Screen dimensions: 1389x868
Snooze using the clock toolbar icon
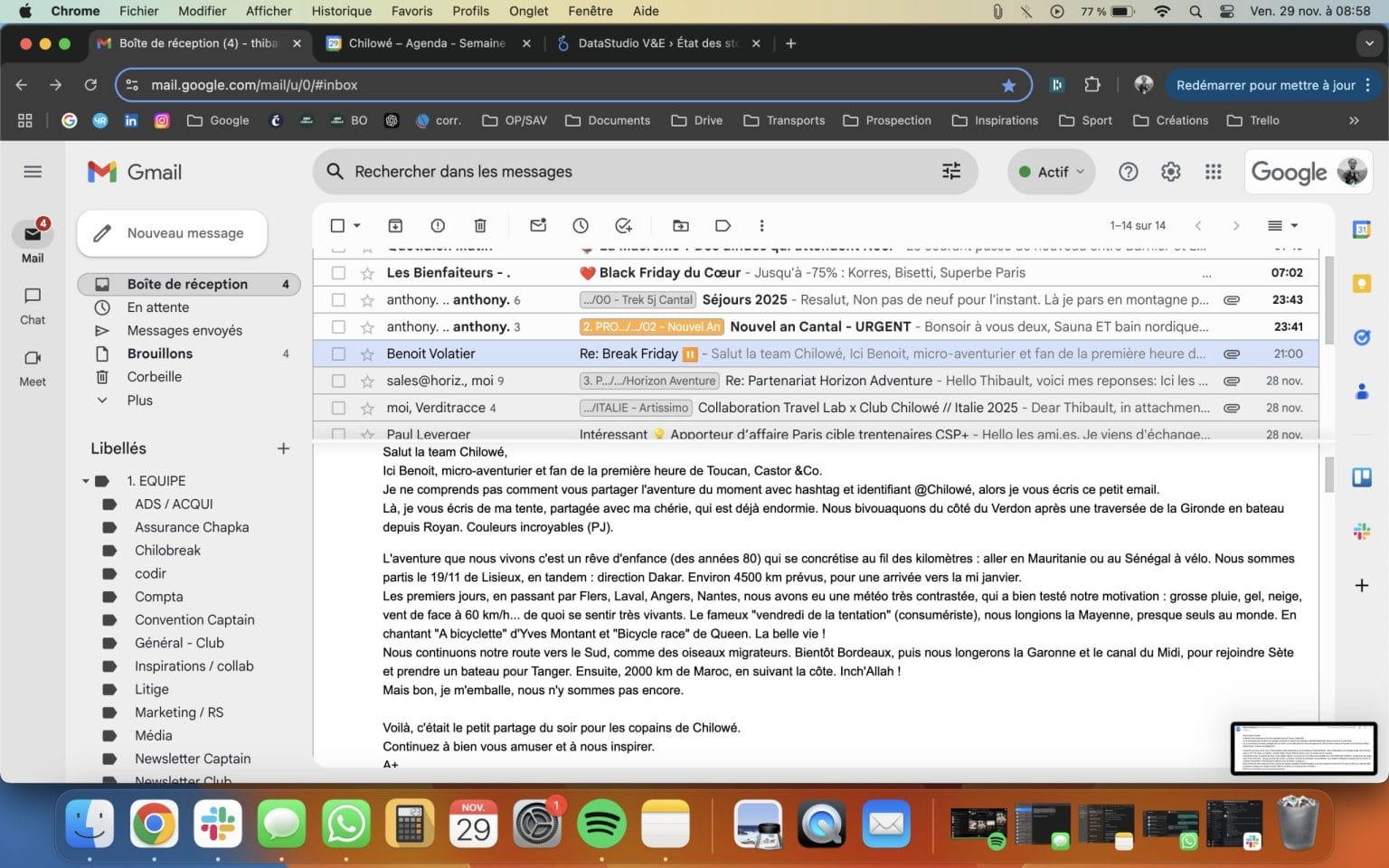tap(581, 226)
